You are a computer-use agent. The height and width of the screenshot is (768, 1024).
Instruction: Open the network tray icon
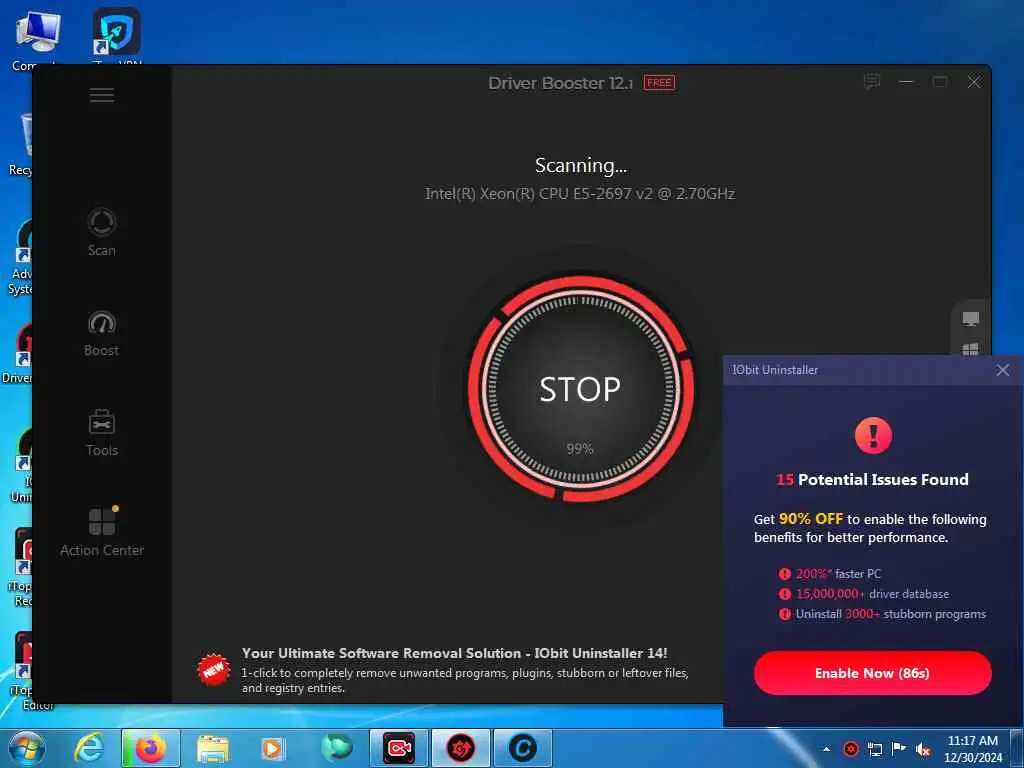pos(875,749)
